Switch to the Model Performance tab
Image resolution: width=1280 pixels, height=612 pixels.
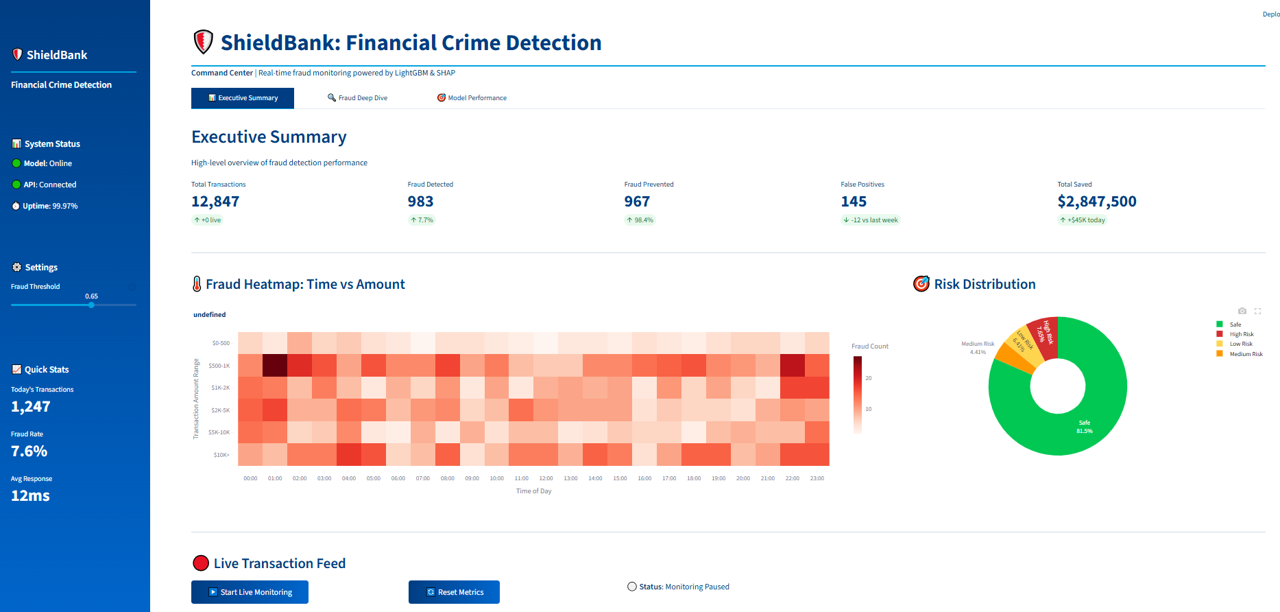click(471, 98)
